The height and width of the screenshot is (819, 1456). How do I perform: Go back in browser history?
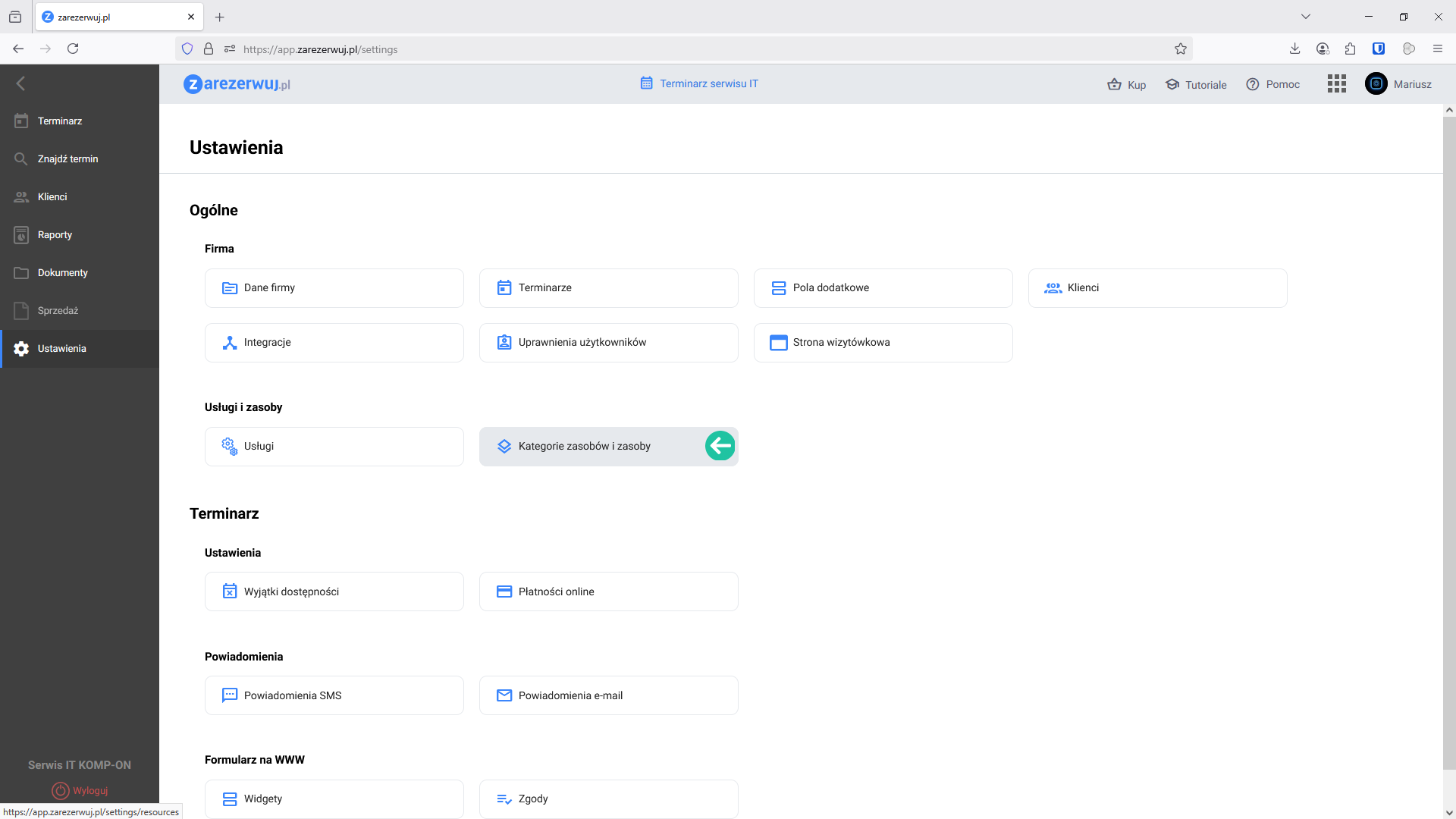tap(18, 49)
